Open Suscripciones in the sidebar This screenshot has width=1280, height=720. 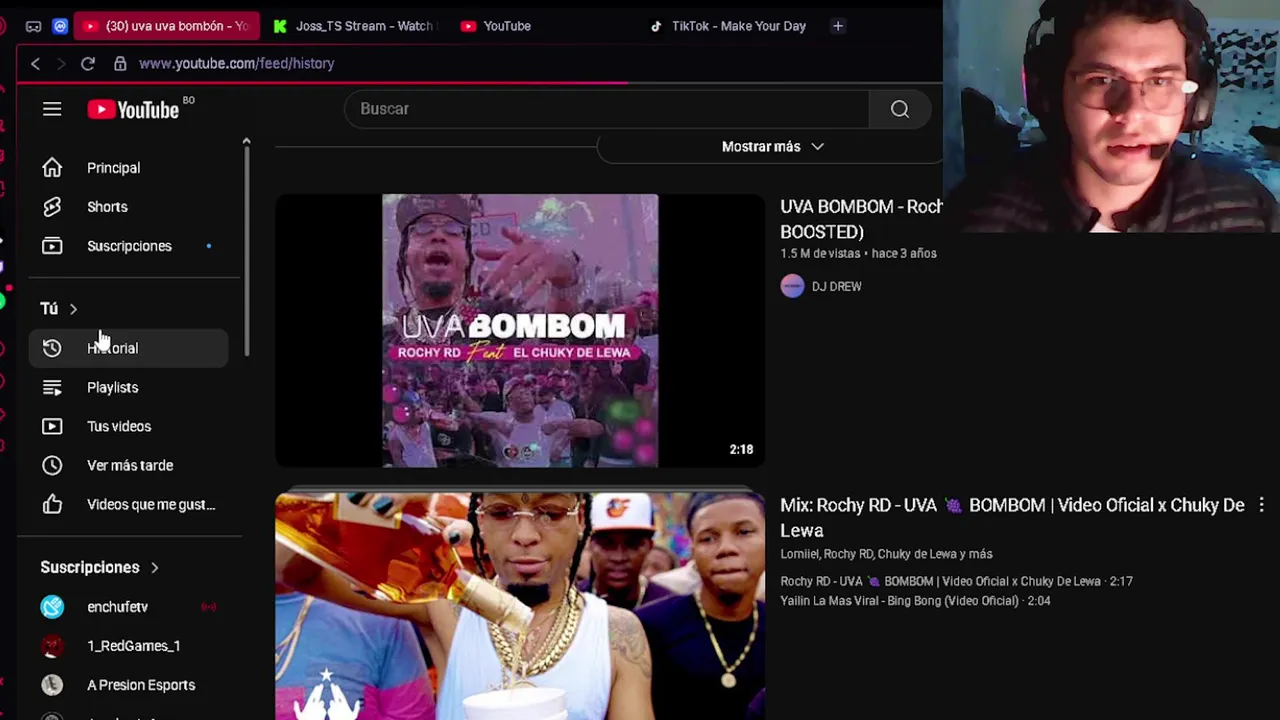pyautogui.click(x=128, y=246)
